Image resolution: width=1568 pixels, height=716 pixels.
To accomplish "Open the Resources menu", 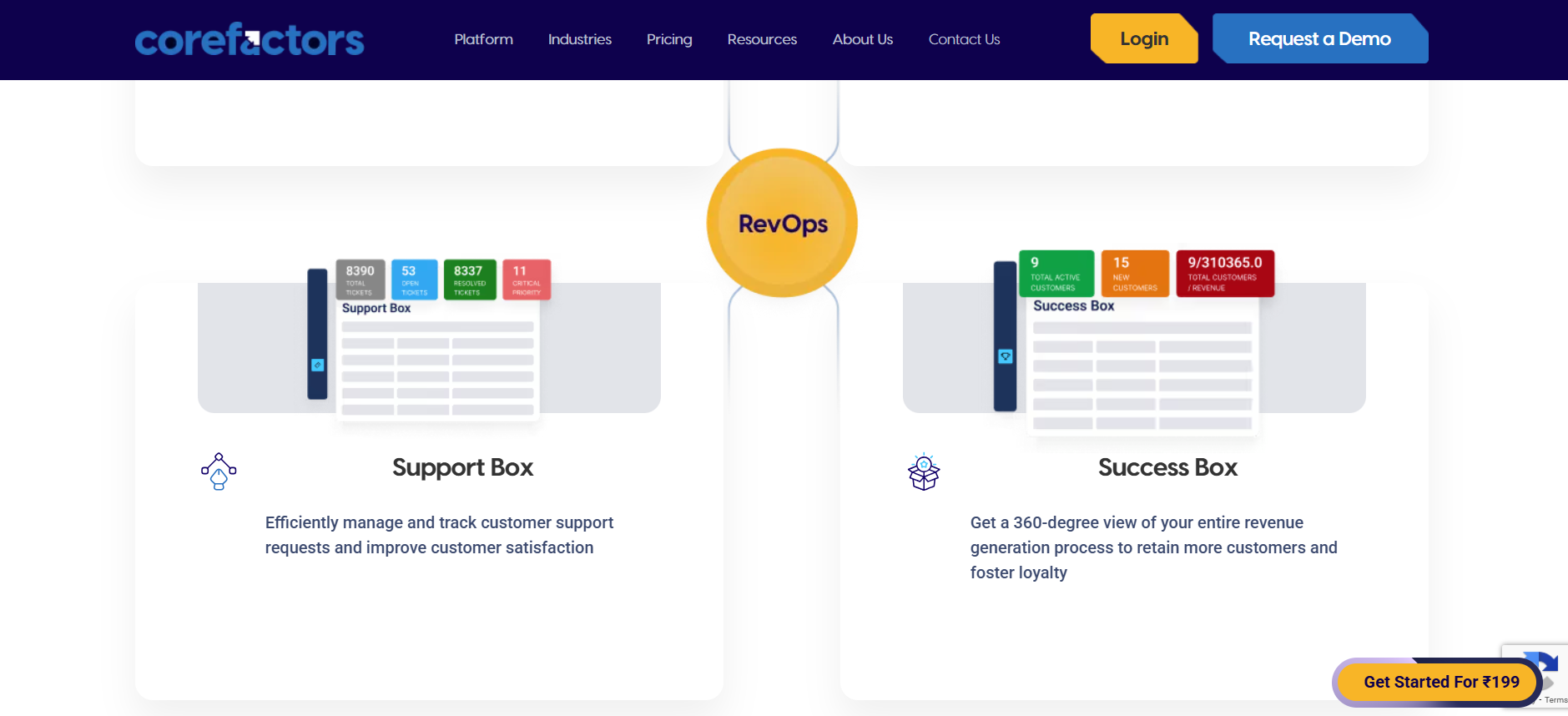I will click(762, 39).
